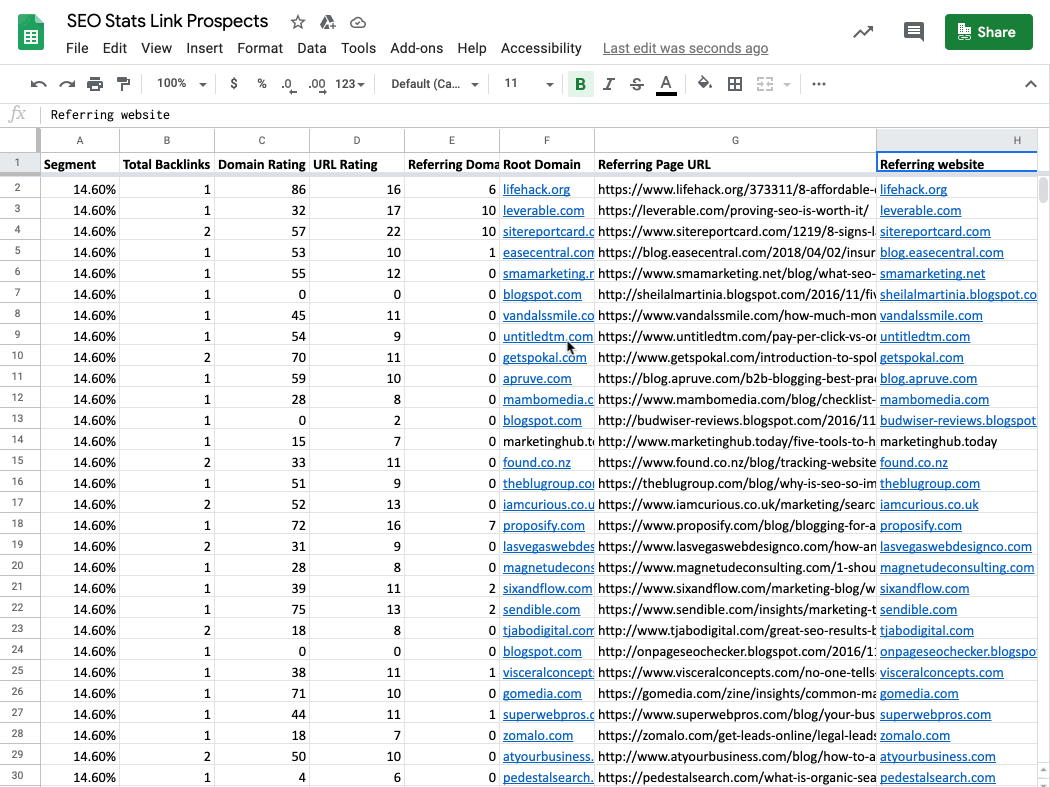Toggle italic formatting

pyautogui.click(x=608, y=84)
